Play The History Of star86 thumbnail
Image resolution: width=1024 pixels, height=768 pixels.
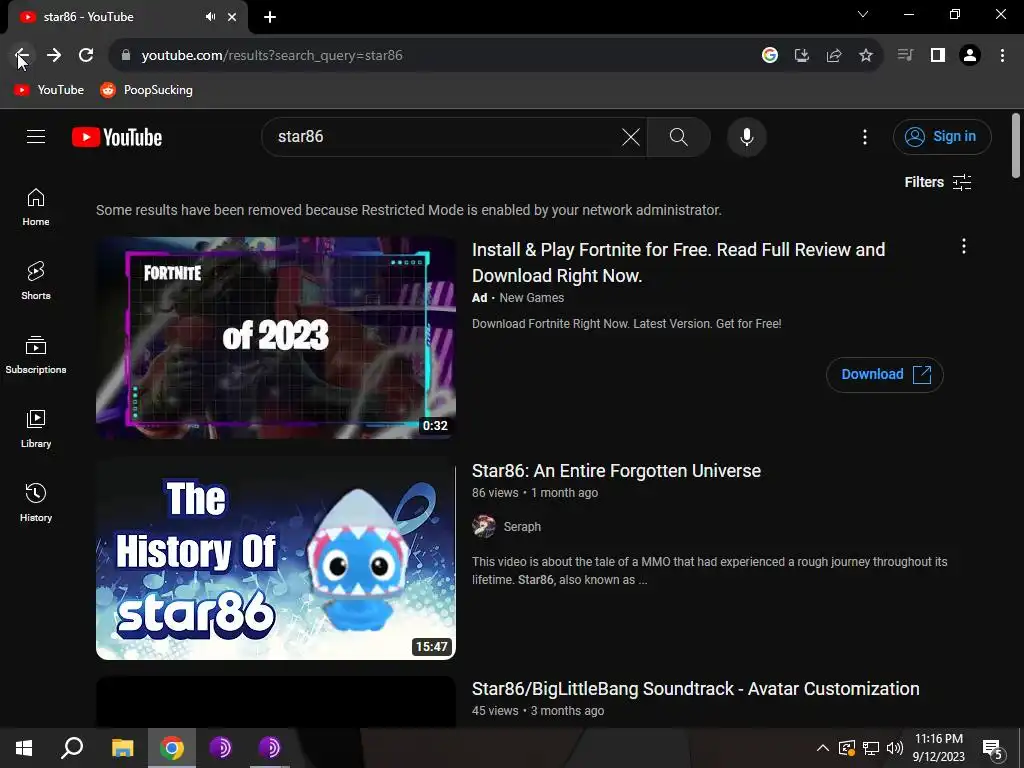point(276,560)
